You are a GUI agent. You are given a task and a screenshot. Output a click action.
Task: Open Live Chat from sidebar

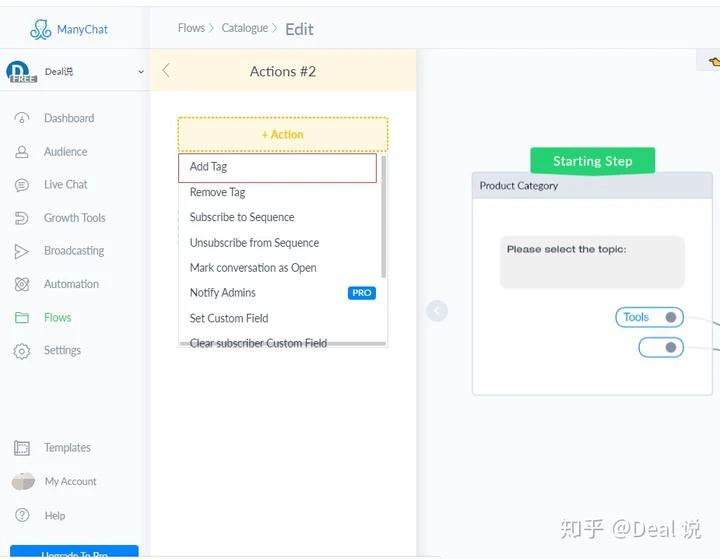click(66, 185)
